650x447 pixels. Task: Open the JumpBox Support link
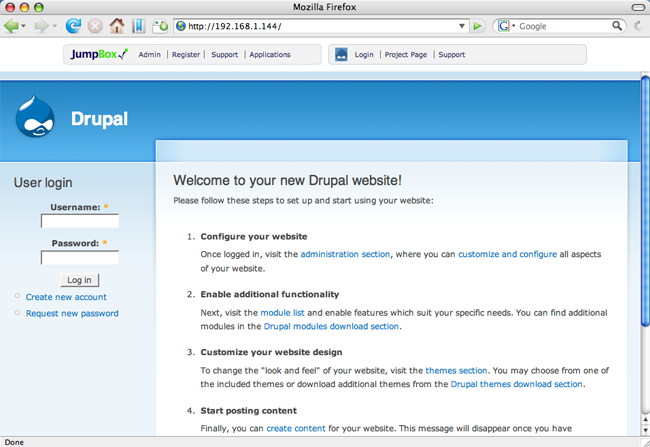225,55
